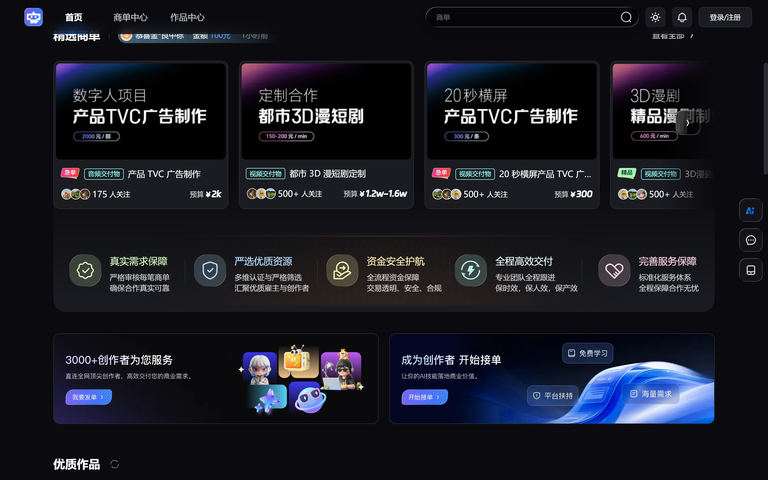Click the robot logo icon
Screen dimensions: 768x480
[33, 17]
